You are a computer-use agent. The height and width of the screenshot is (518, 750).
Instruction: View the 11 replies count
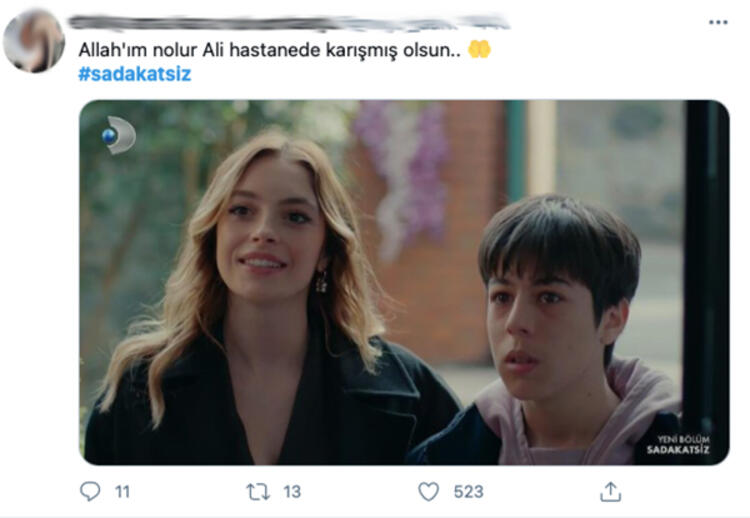(x=122, y=492)
